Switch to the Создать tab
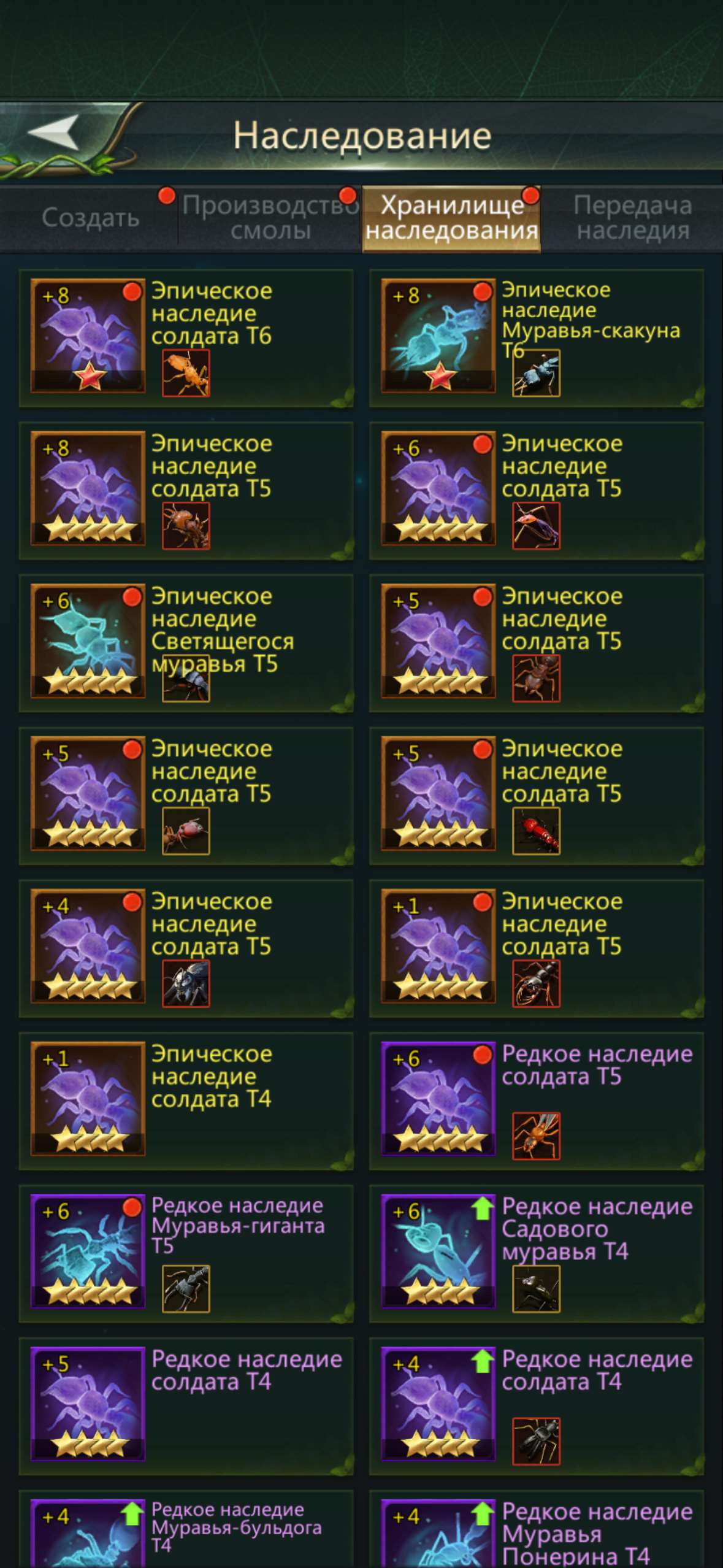723x1568 pixels. pyautogui.click(x=90, y=218)
